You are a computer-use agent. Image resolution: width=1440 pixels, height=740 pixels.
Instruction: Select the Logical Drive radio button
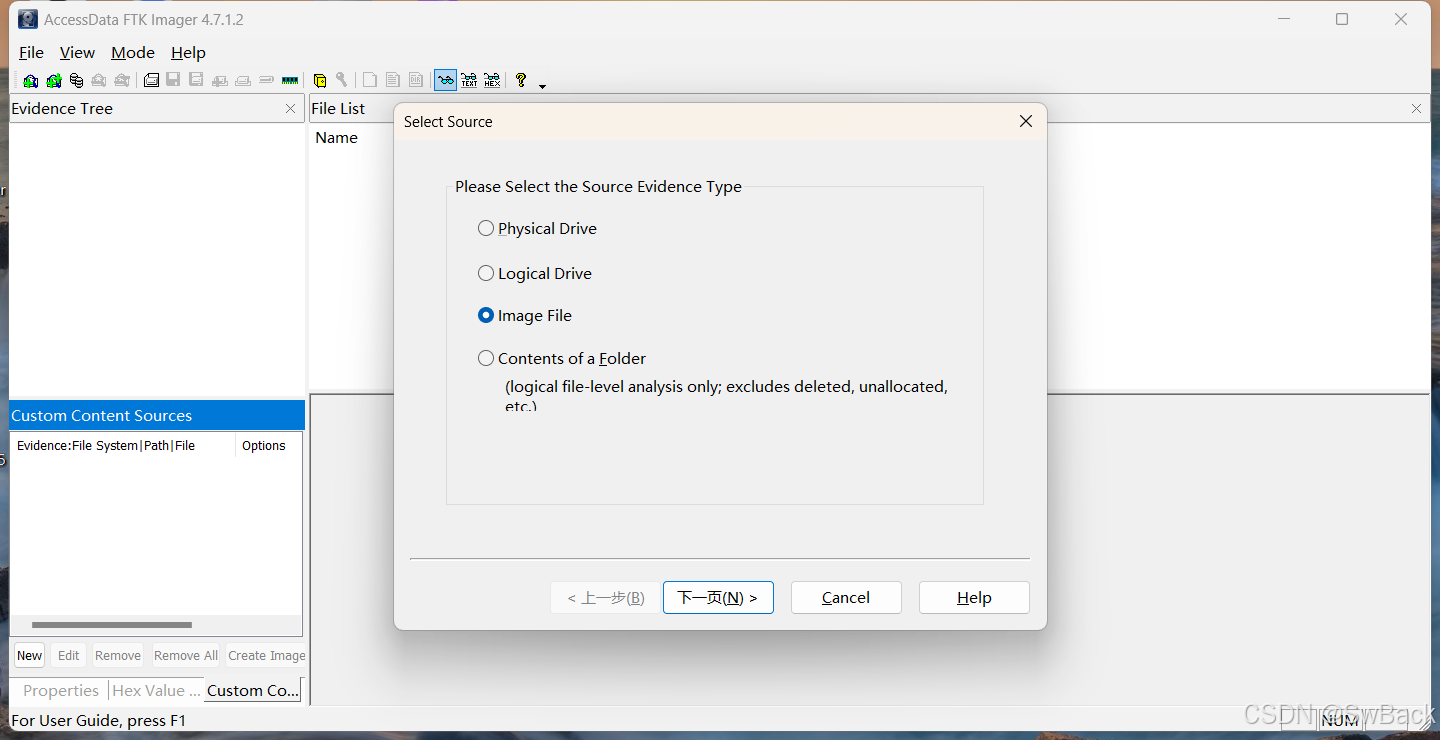[x=486, y=273]
